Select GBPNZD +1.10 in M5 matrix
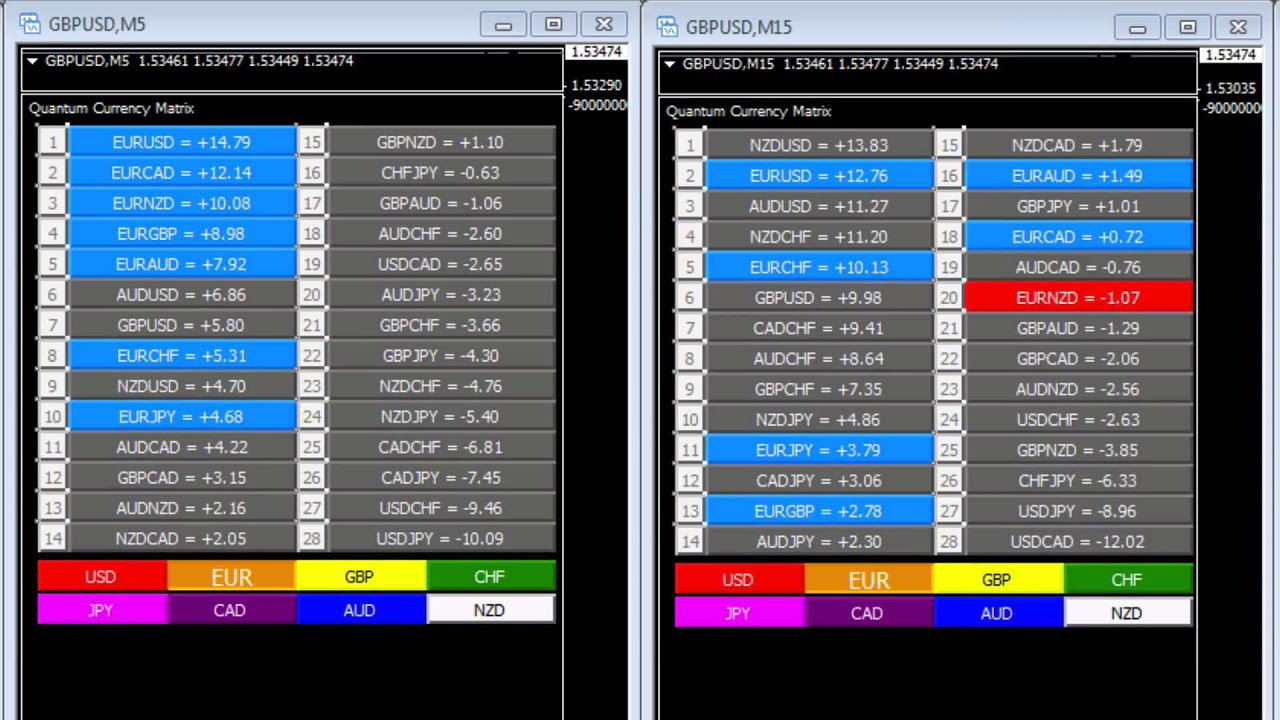Viewport: 1280px width, 720px height. pyautogui.click(x=441, y=143)
